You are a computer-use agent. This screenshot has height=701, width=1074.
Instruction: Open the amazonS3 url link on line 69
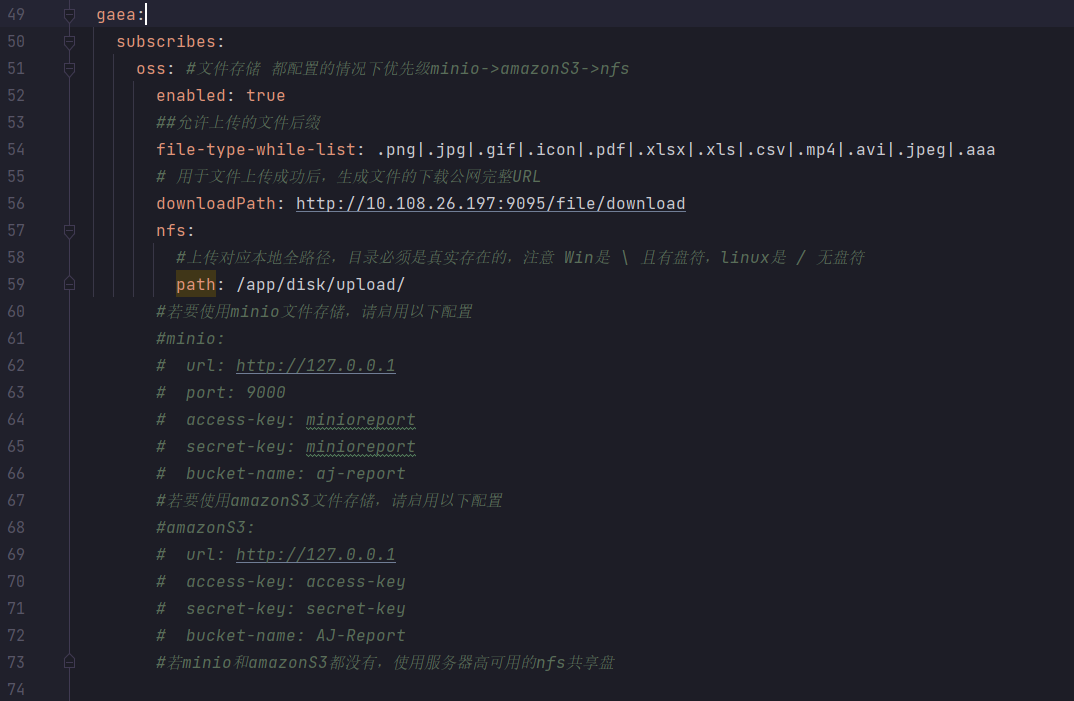coord(315,555)
